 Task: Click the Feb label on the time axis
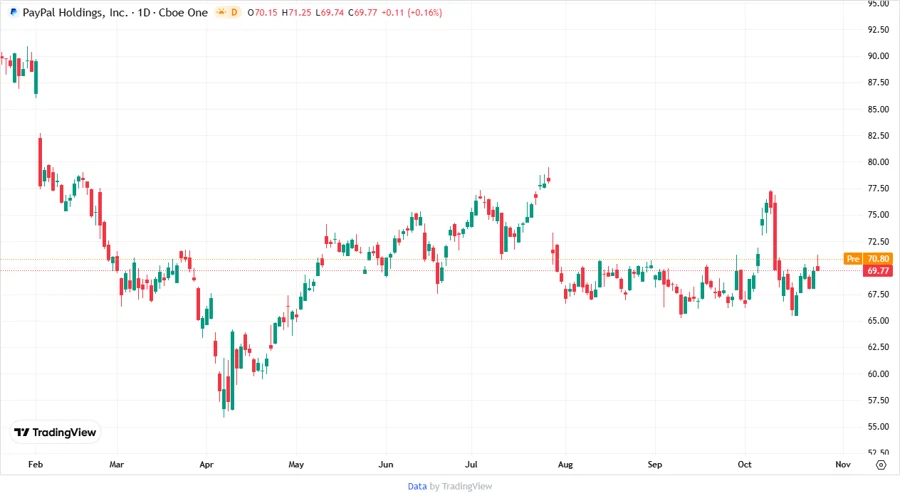point(36,464)
